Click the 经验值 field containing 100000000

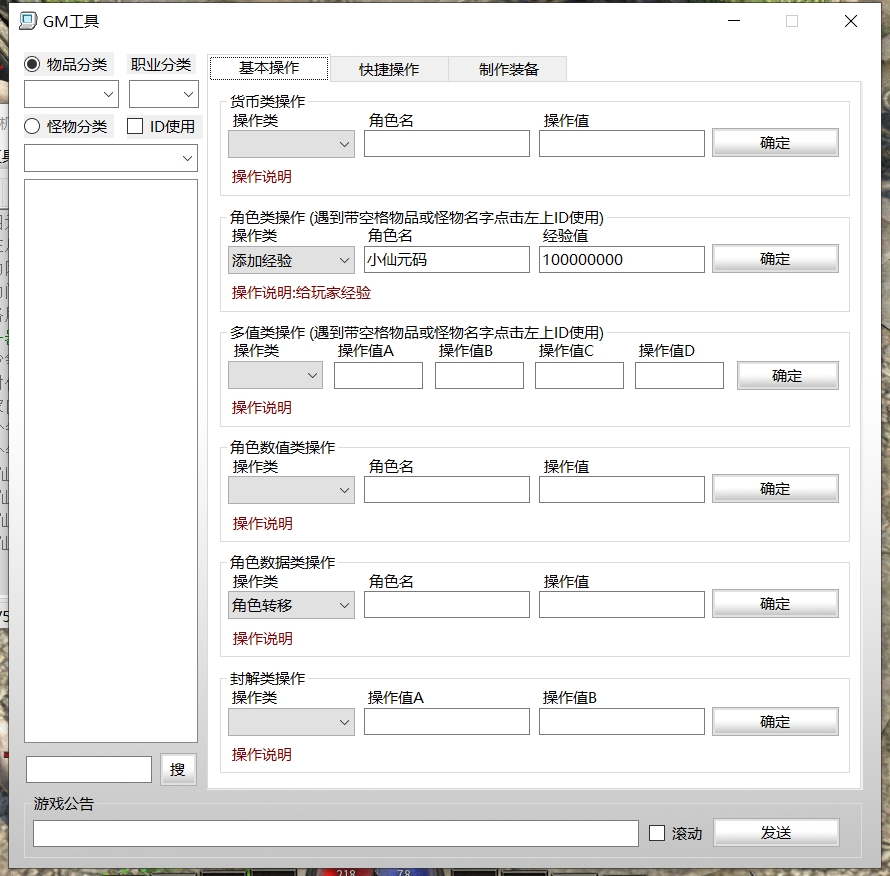tap(621, 260)
